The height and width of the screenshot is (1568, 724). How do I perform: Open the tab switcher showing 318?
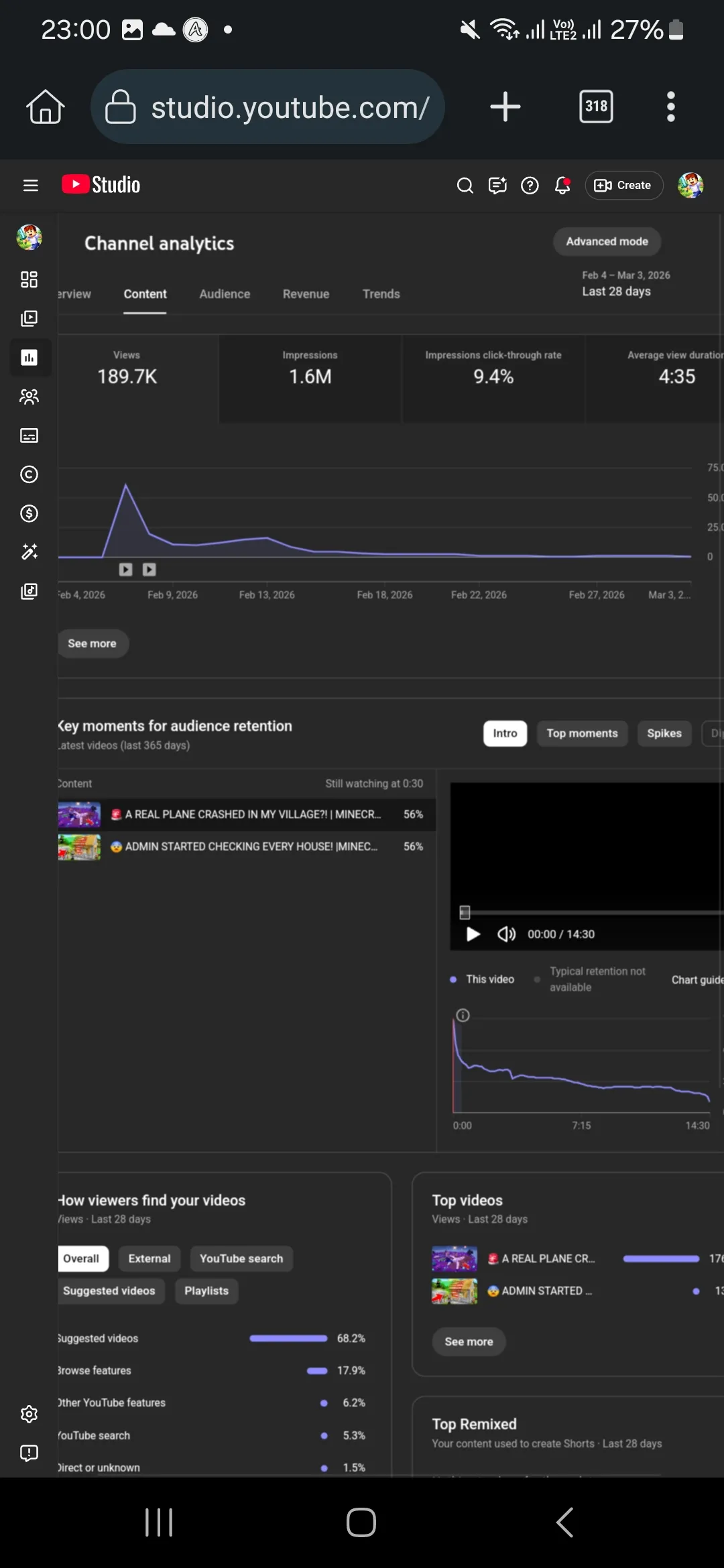(596, 107)
